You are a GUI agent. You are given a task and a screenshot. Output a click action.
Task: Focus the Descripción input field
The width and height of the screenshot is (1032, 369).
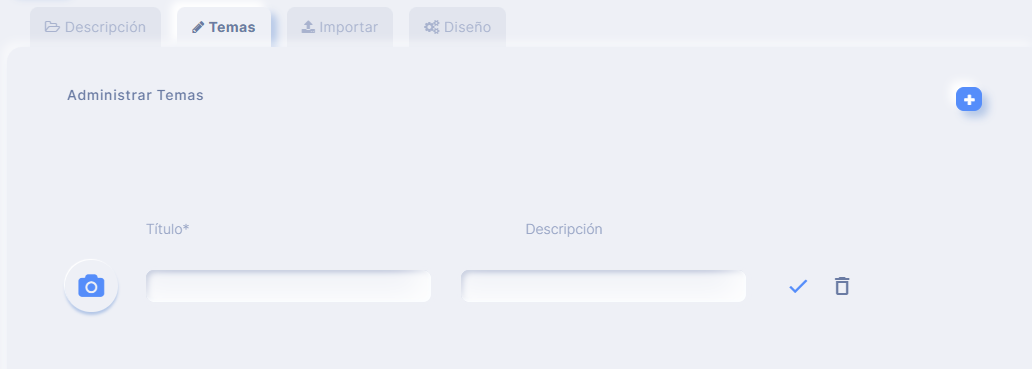(x=604, y=286)
